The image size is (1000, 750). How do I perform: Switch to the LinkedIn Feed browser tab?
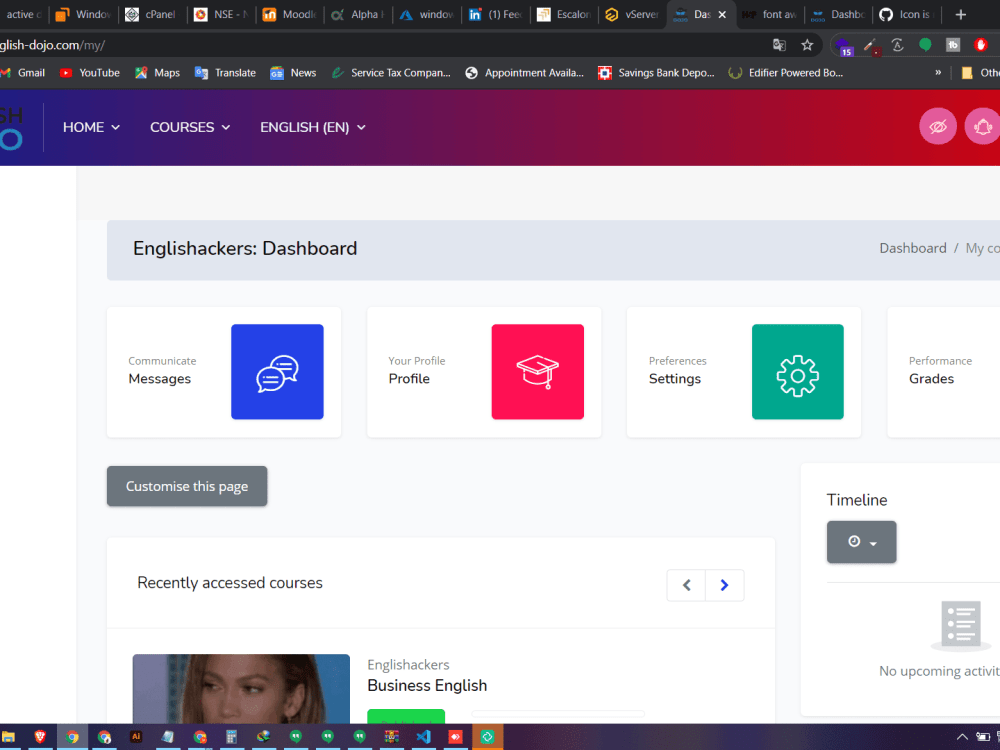496,14
